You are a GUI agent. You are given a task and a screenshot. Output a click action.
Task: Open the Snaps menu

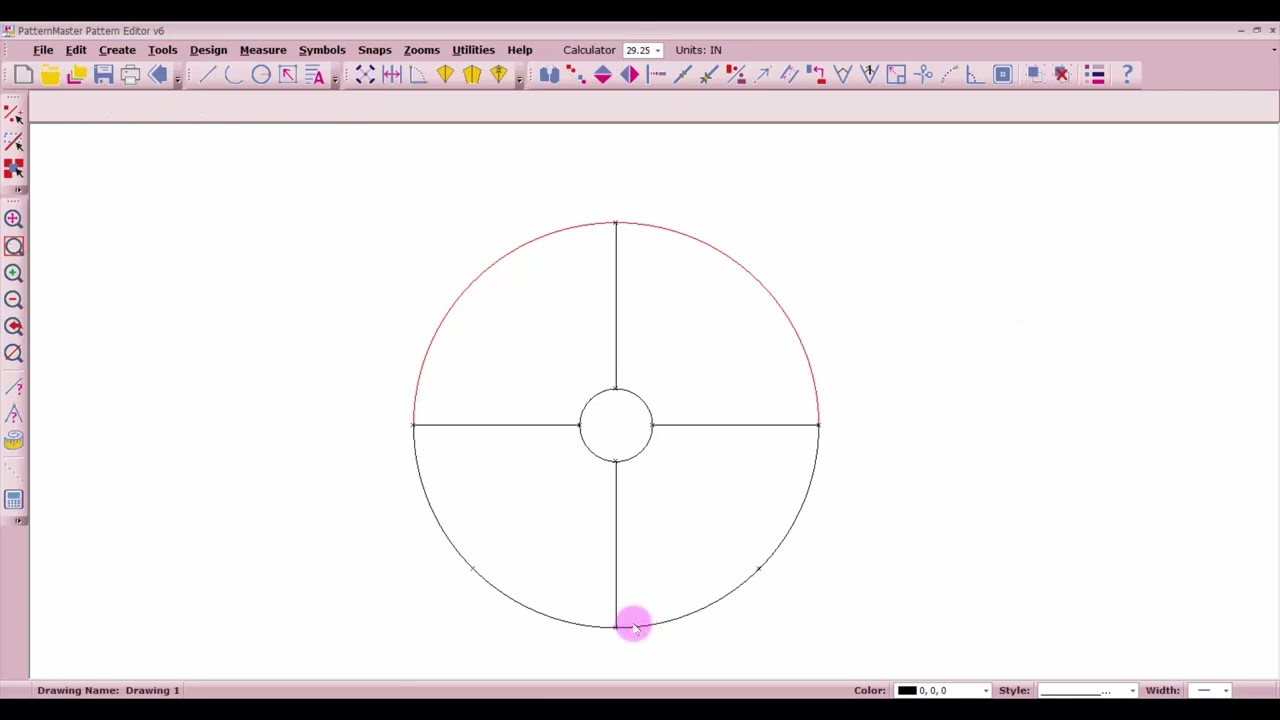375,50
